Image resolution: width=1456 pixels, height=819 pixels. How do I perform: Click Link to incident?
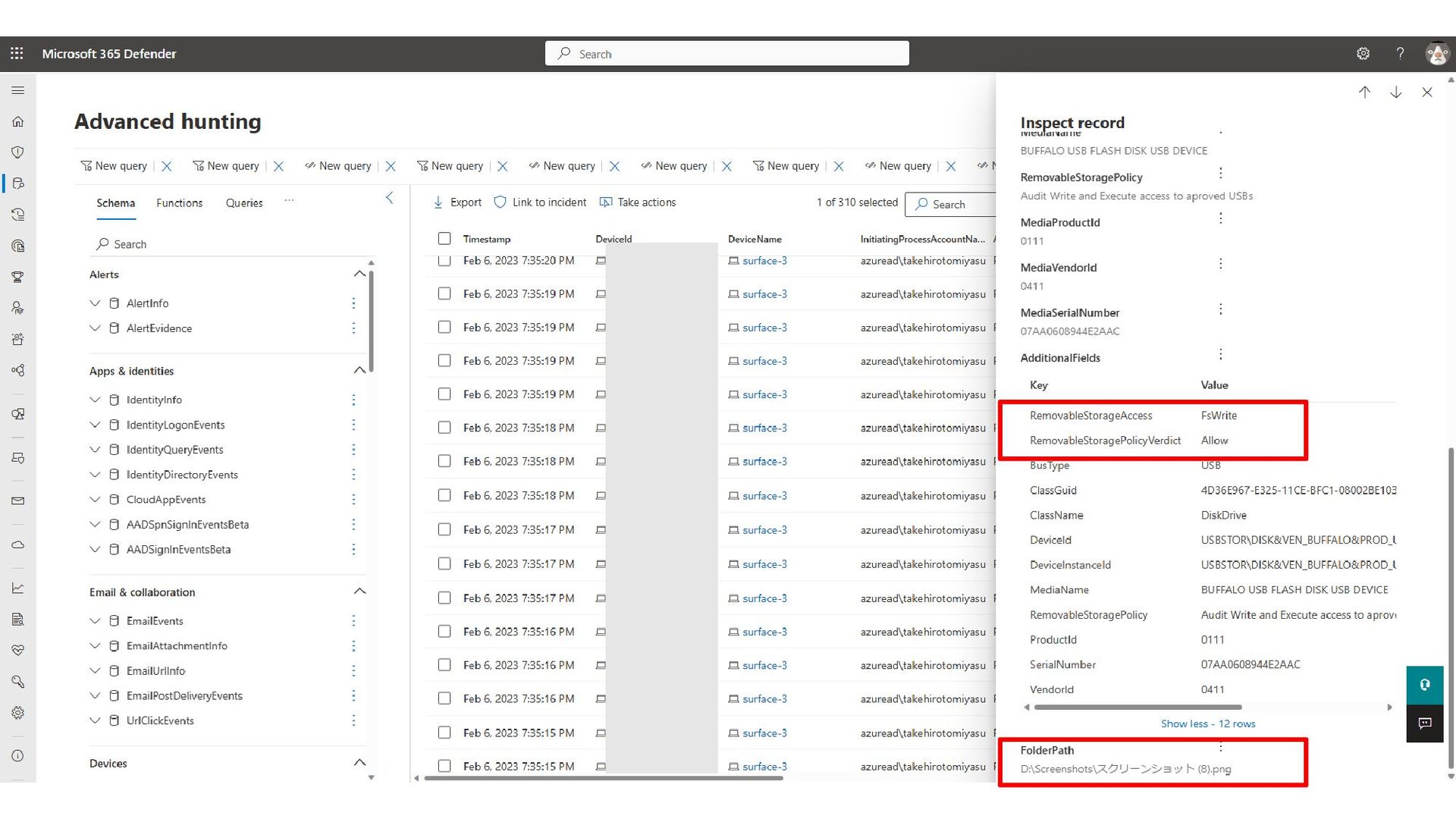tap(540, 202)
